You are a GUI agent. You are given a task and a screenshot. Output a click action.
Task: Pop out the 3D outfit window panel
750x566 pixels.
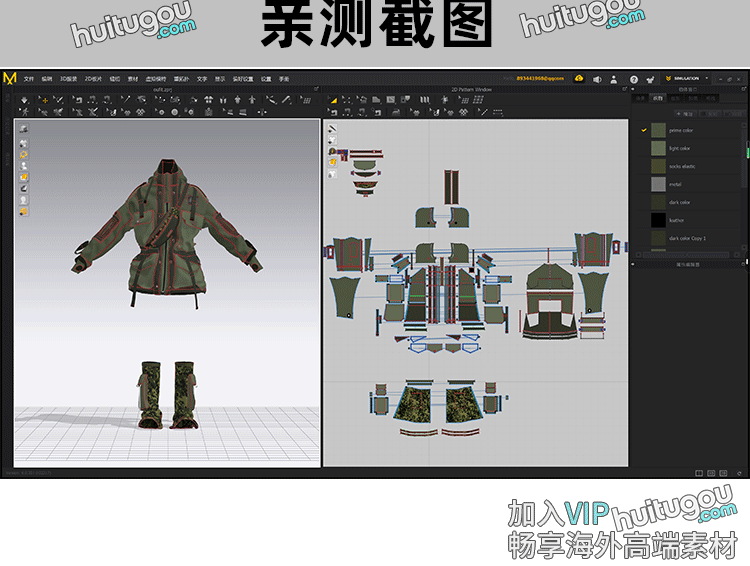(x=316, y=89)
